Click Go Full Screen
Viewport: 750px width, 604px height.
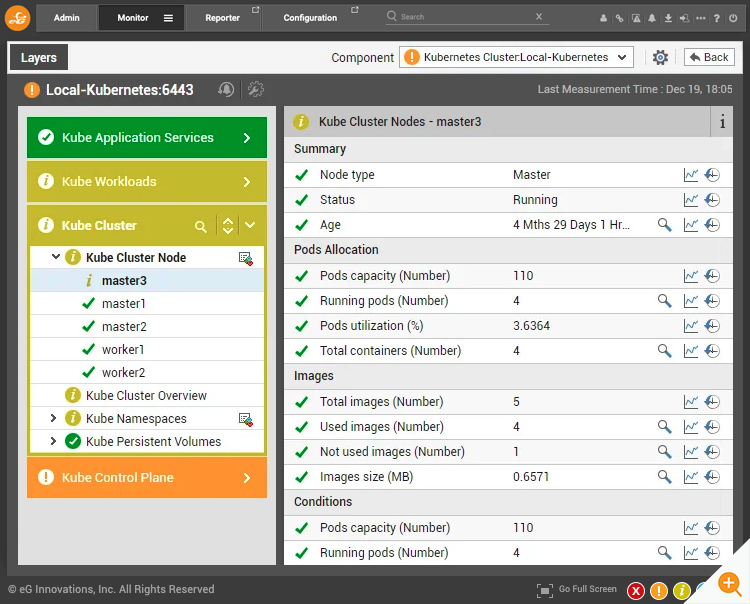click(577, 590)
